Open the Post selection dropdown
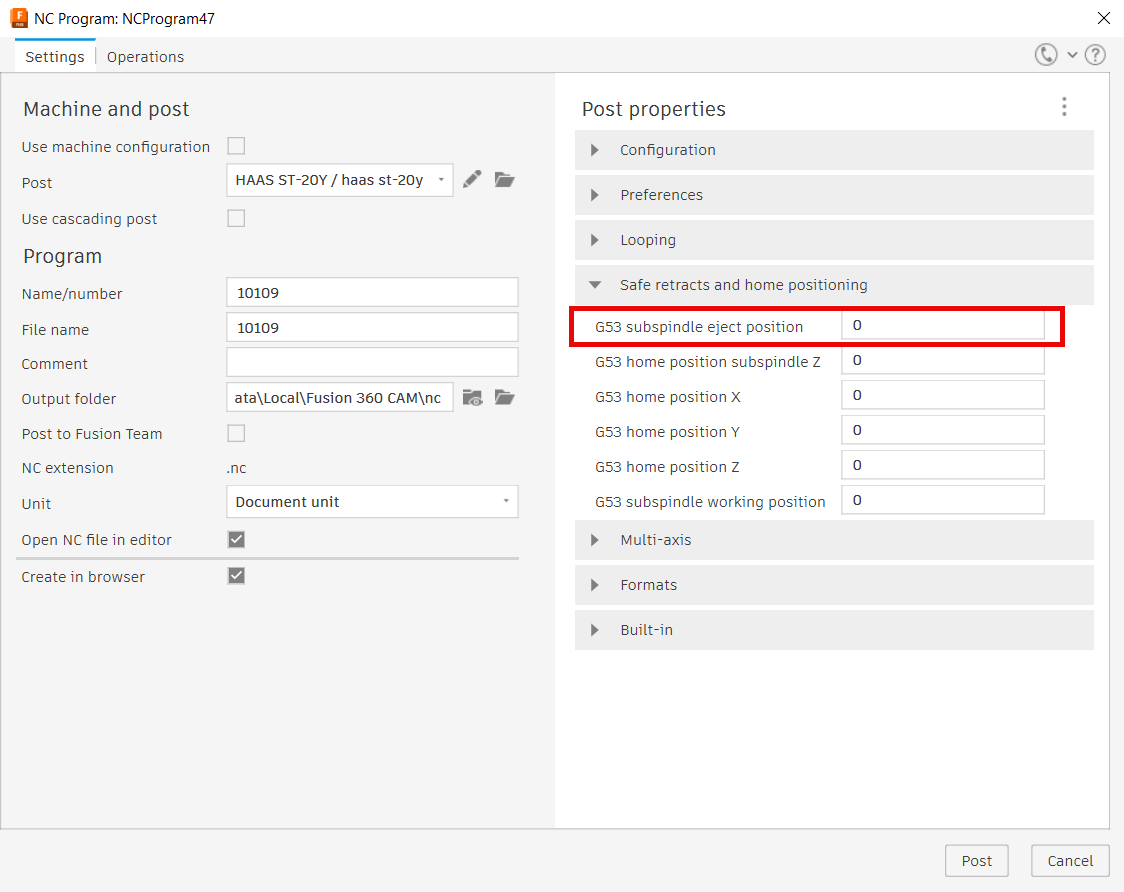Image resolution: width=1124 pixels, height=892 pixels. tap(340, 180)
